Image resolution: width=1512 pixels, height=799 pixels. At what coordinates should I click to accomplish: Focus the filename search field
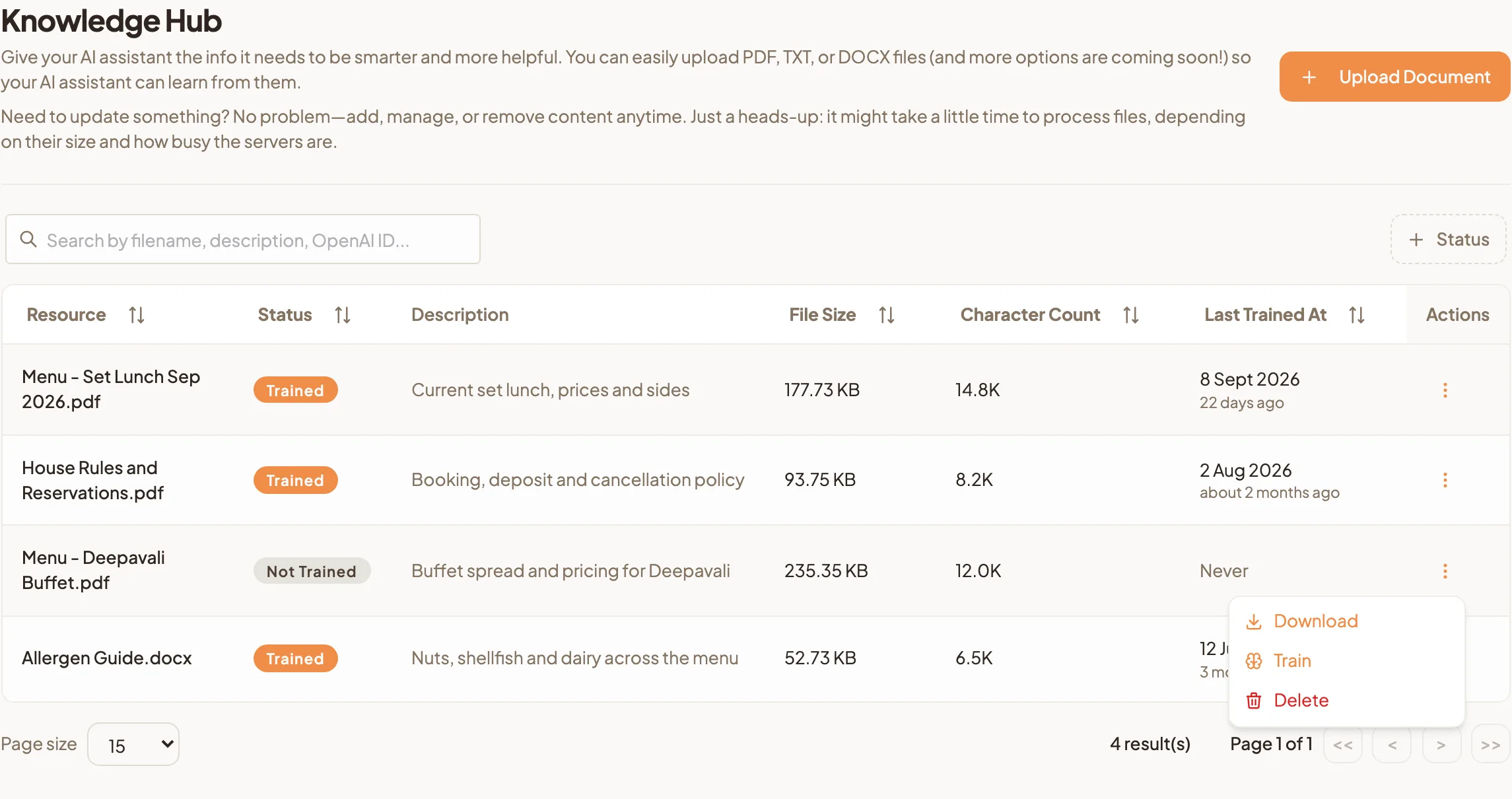click(243, 239)
